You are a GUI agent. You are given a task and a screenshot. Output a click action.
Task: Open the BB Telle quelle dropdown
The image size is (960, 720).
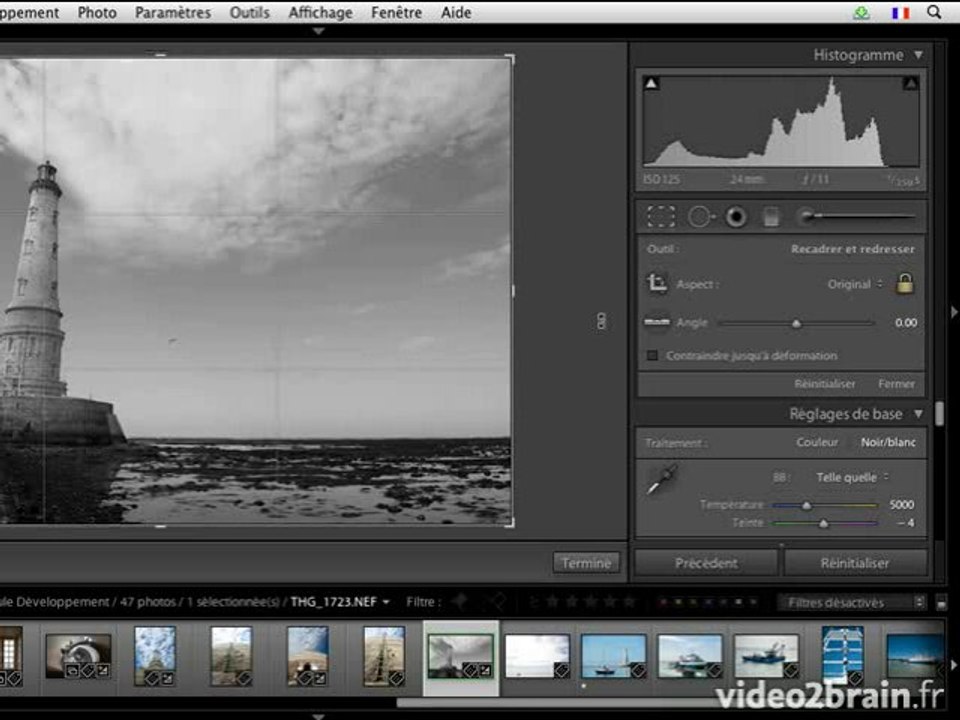[x=852, y=477]
